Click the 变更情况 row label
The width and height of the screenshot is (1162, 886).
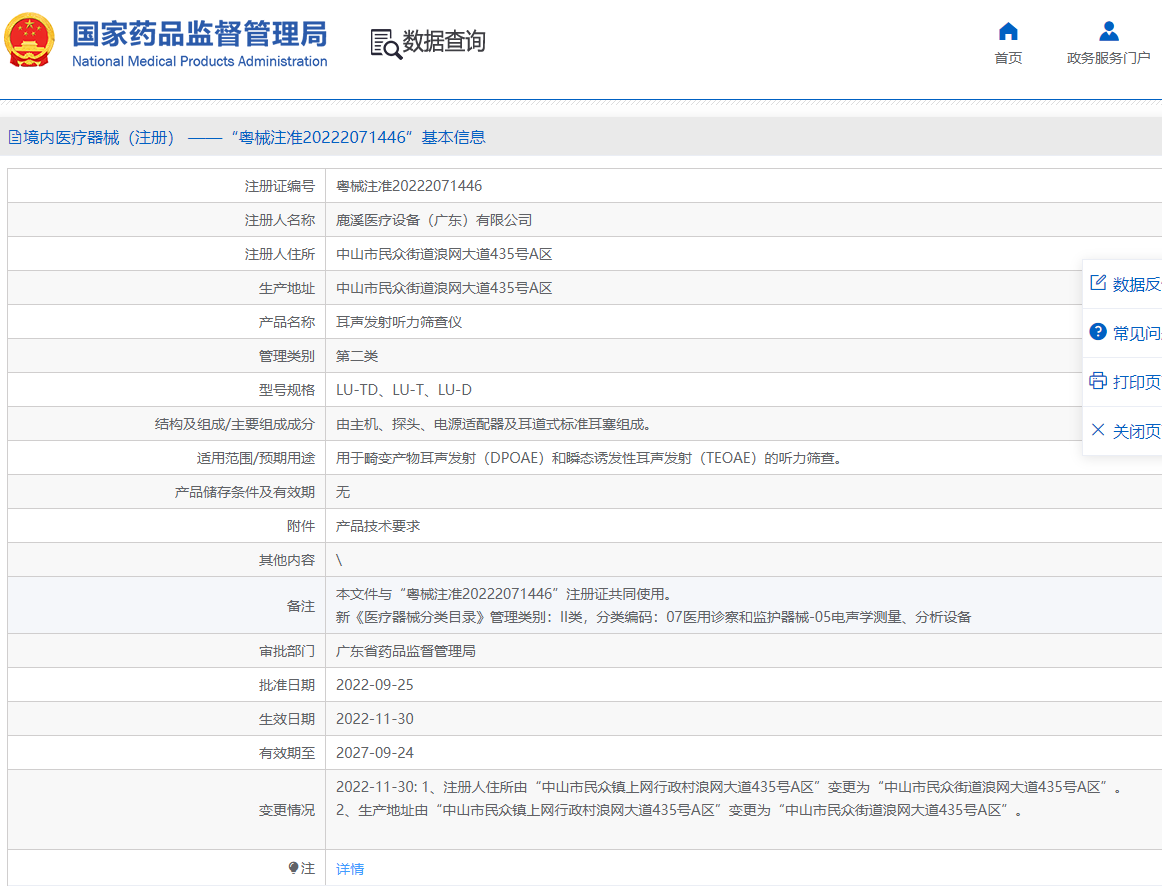[x=286, y=810]
